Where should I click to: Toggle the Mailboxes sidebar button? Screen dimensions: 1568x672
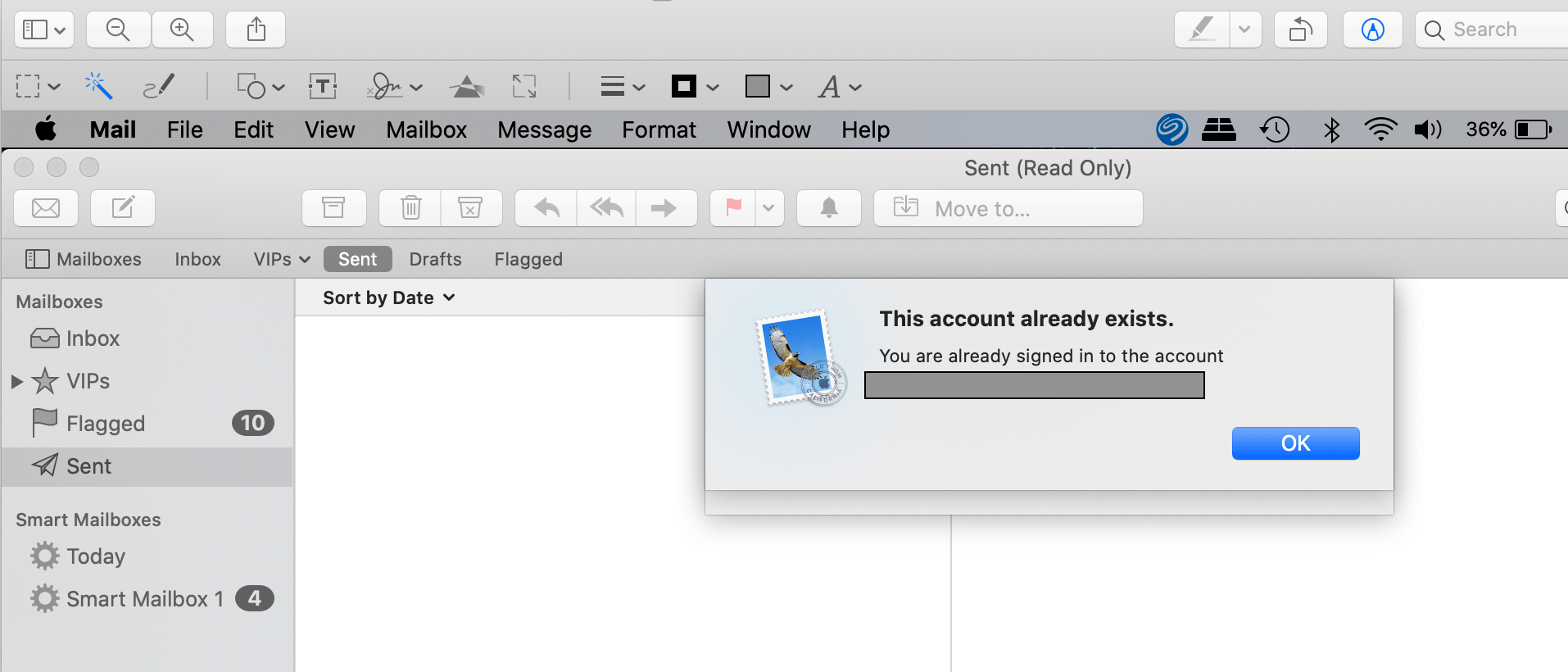[83, 259]
